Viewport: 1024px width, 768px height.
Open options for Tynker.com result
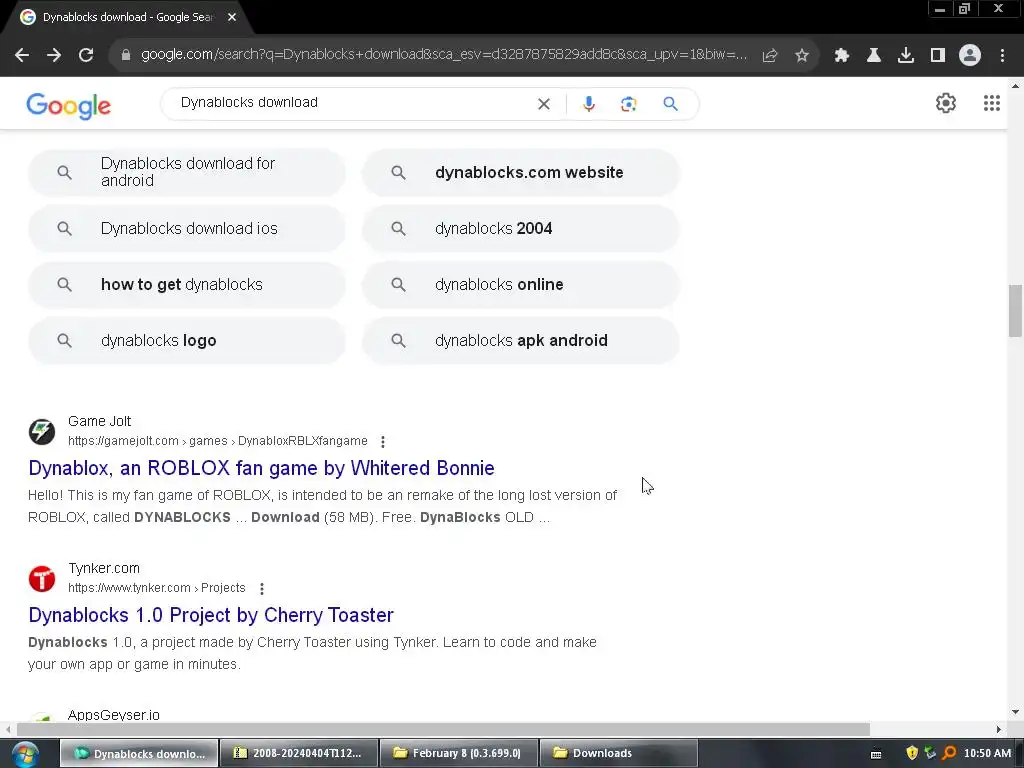tap(262, 589)
